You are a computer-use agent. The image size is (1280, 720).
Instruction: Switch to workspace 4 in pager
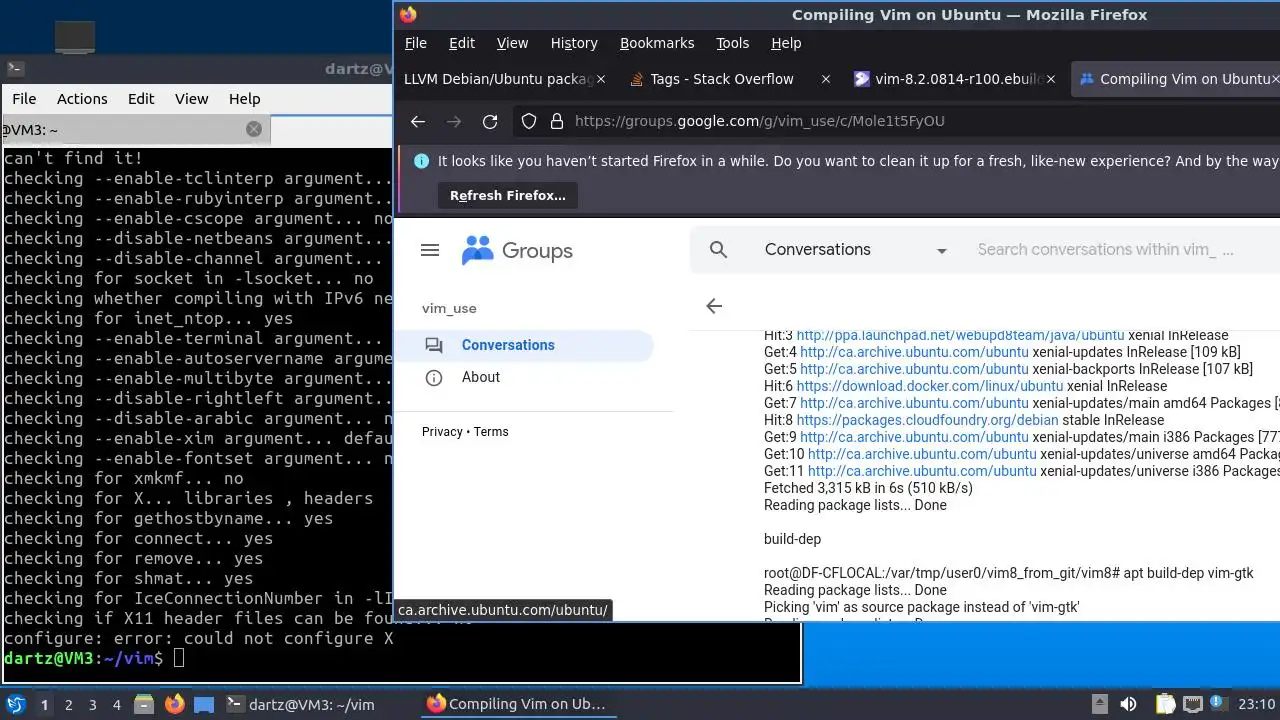tap(116, 704)
